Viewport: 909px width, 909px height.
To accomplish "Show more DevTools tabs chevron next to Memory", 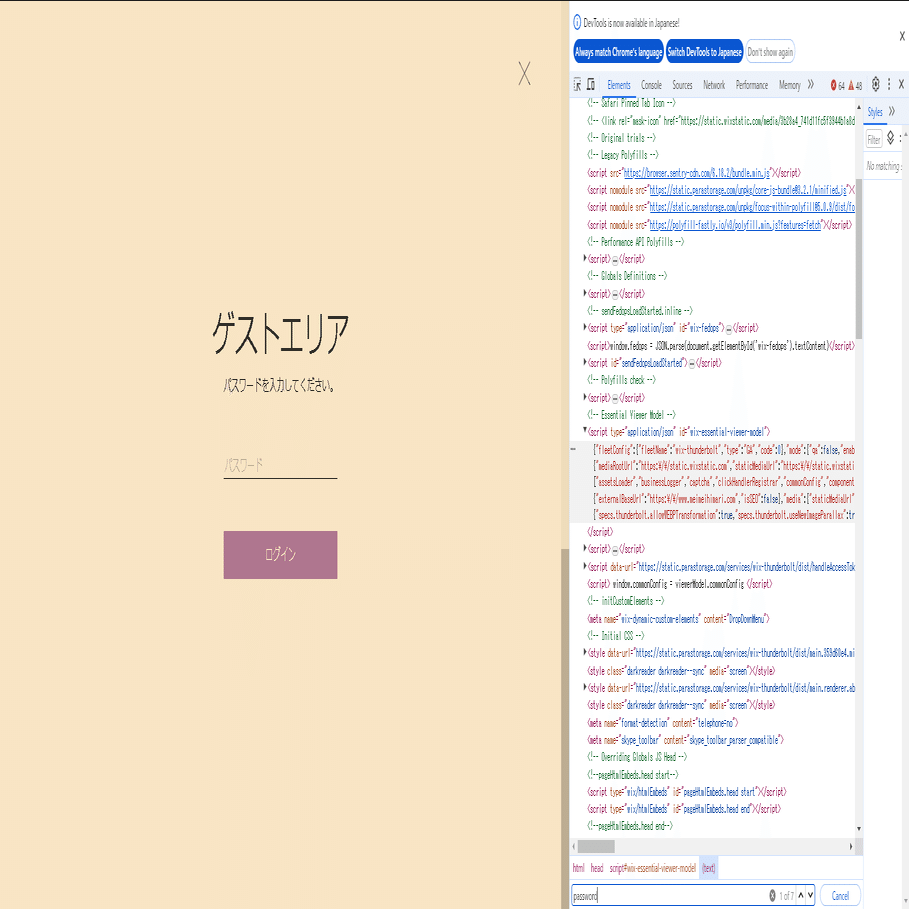I will pyautogui.click(x=810, y=85).
